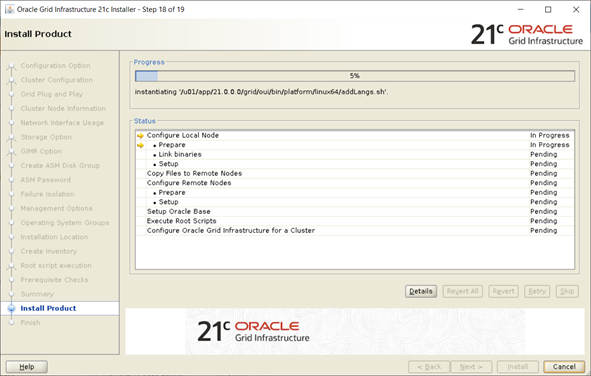Select Finish step in sidebar
Image resolution: width=591 pixels, height=376 pixels.
tap(30, 323)
